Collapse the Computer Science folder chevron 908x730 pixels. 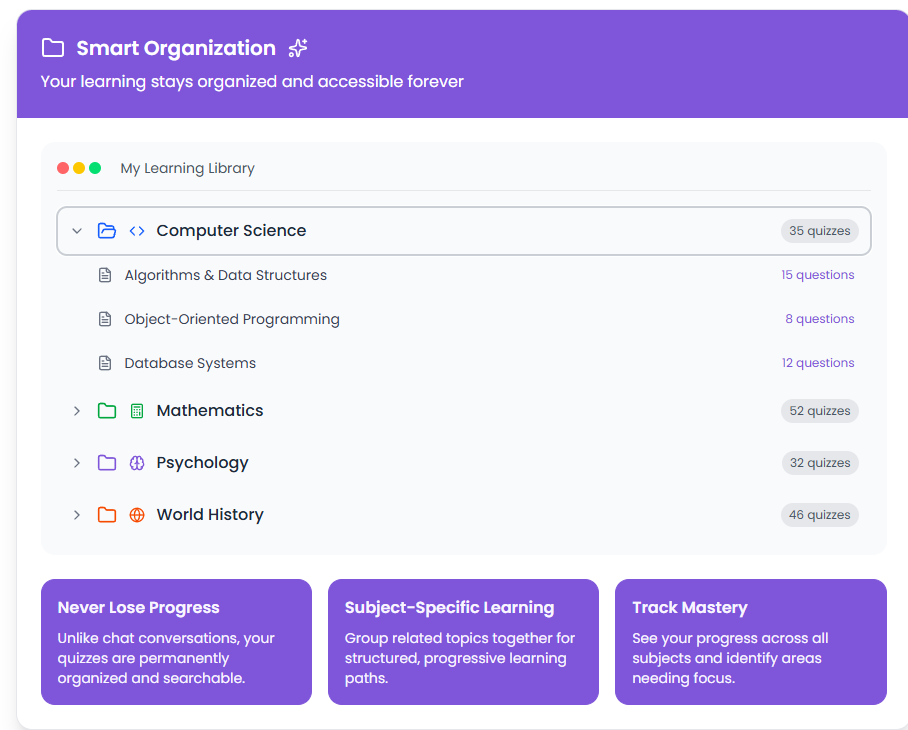(76, 231)
